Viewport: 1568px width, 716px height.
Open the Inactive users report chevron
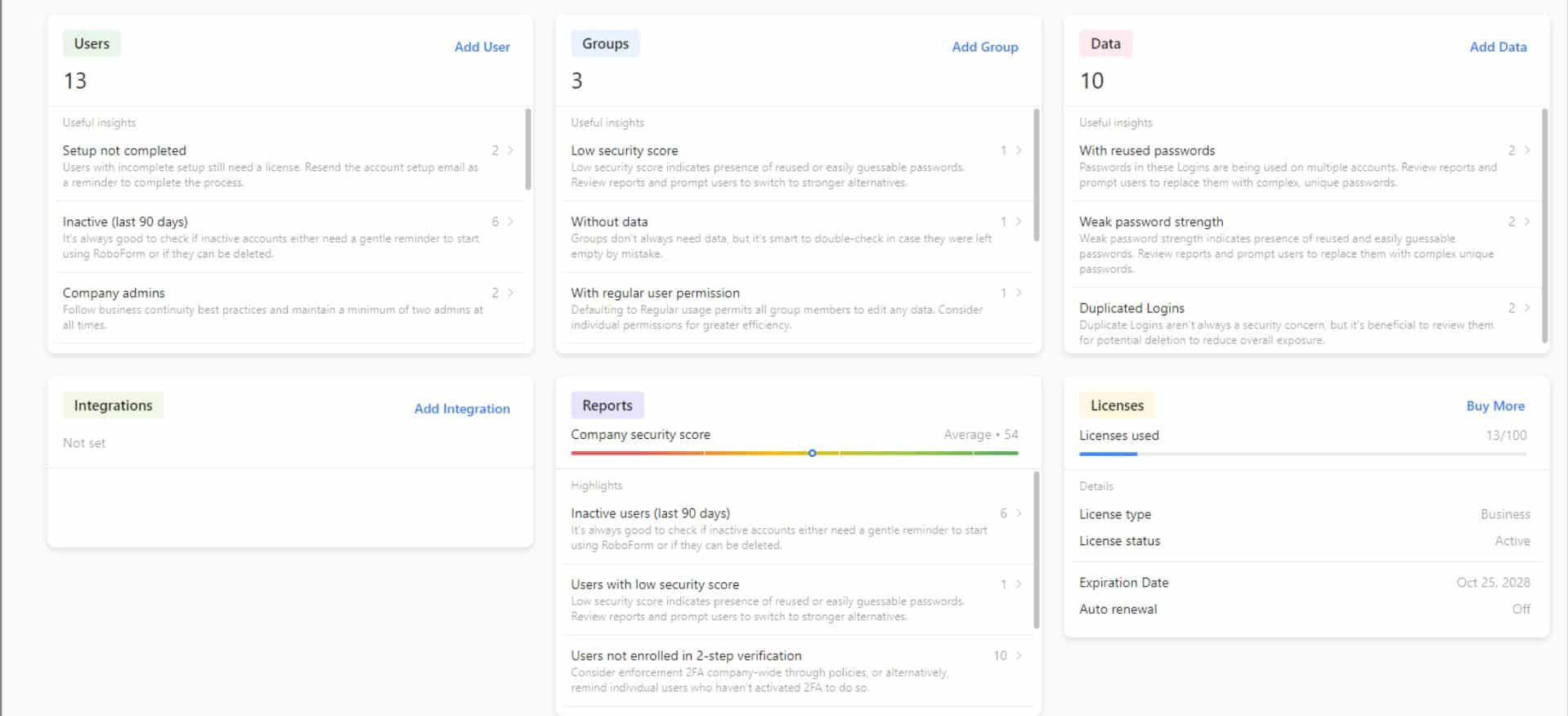pos(1019,513)
